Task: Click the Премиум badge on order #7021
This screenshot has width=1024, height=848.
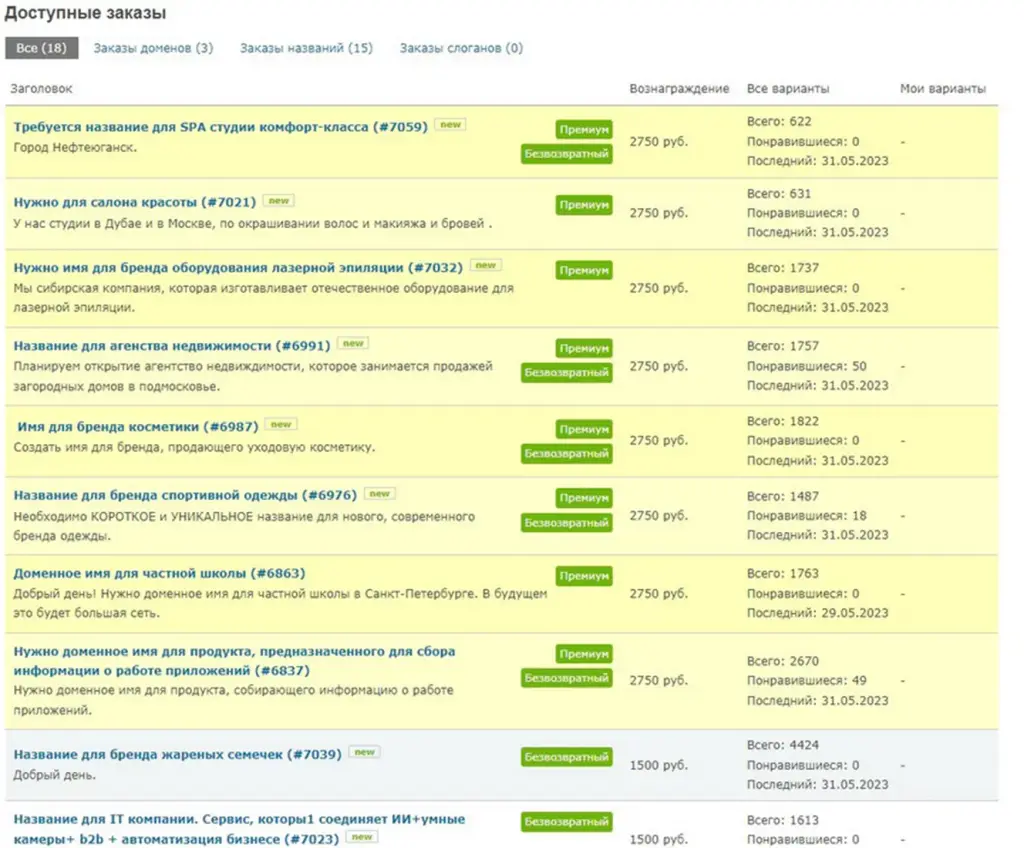Action: point(584,205)
